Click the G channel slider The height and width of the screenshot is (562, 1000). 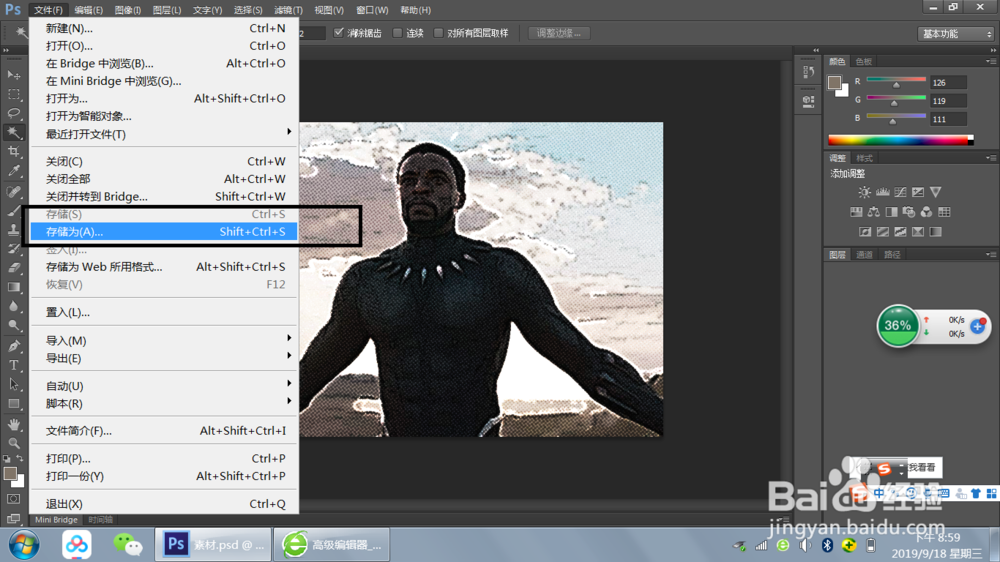click(896, 100)
